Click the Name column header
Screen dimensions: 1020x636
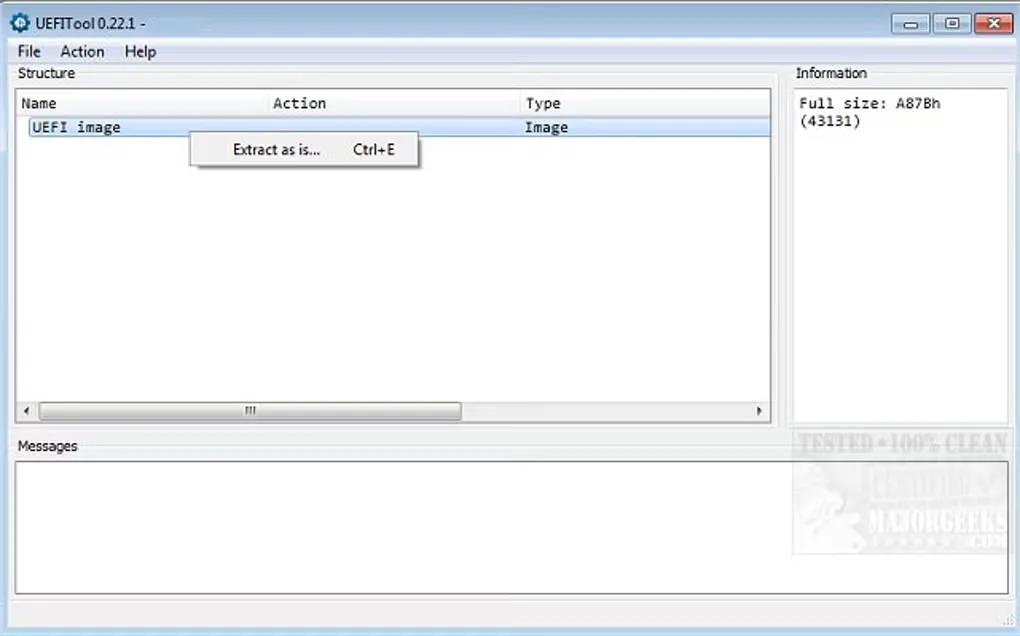point(143,103)
